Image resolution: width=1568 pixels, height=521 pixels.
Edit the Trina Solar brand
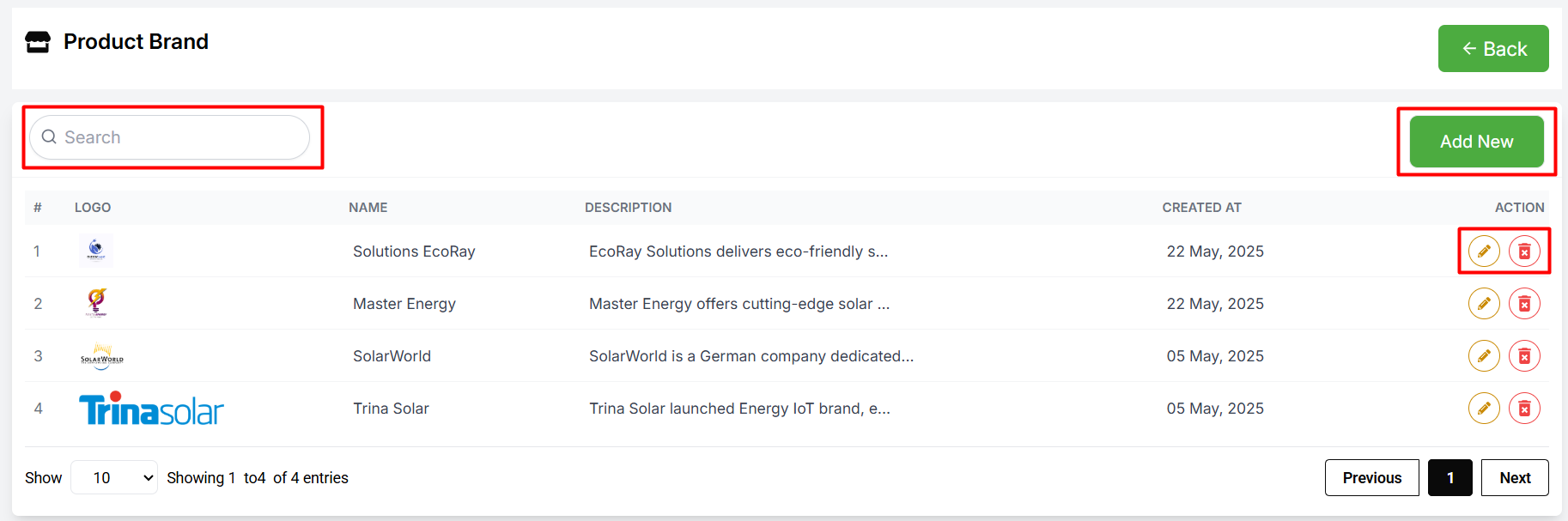click(1484, 409)
